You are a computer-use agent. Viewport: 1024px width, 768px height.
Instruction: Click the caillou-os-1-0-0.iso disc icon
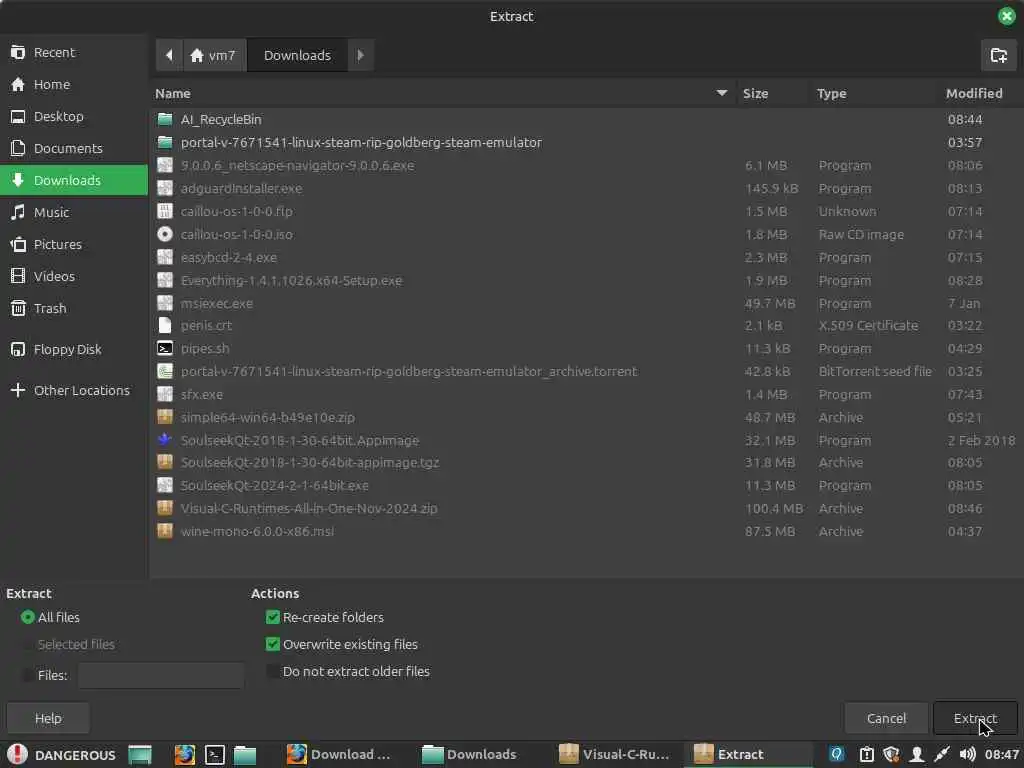[x=165, y=234]
